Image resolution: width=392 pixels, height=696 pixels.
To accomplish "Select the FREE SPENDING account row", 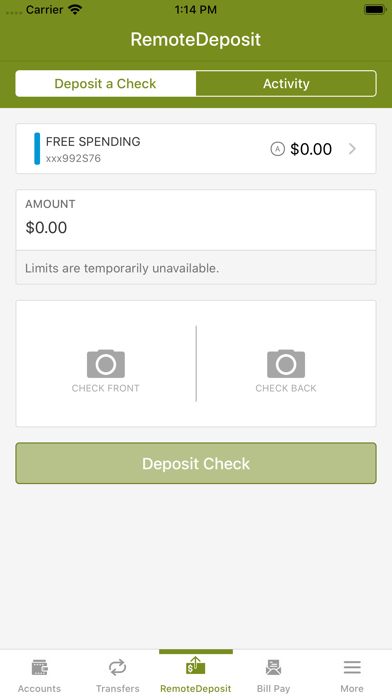I will coord(196,149).
